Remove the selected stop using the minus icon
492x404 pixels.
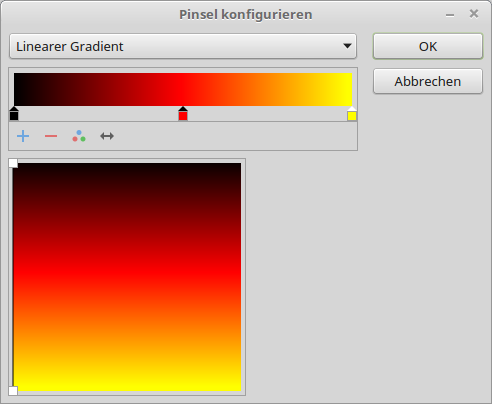pos(51,136)
